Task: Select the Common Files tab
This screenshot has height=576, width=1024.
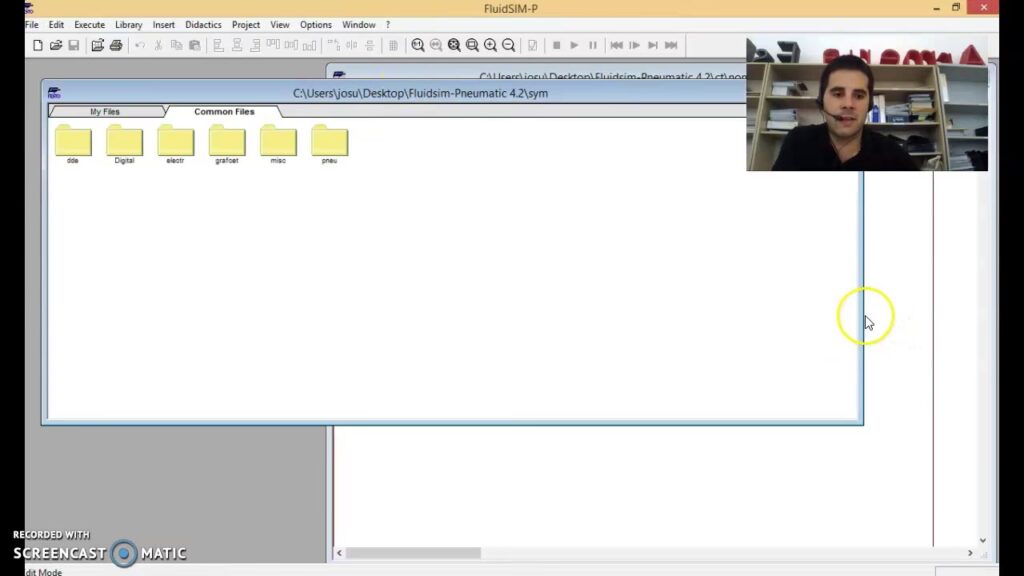Action: tap(224, 112)
